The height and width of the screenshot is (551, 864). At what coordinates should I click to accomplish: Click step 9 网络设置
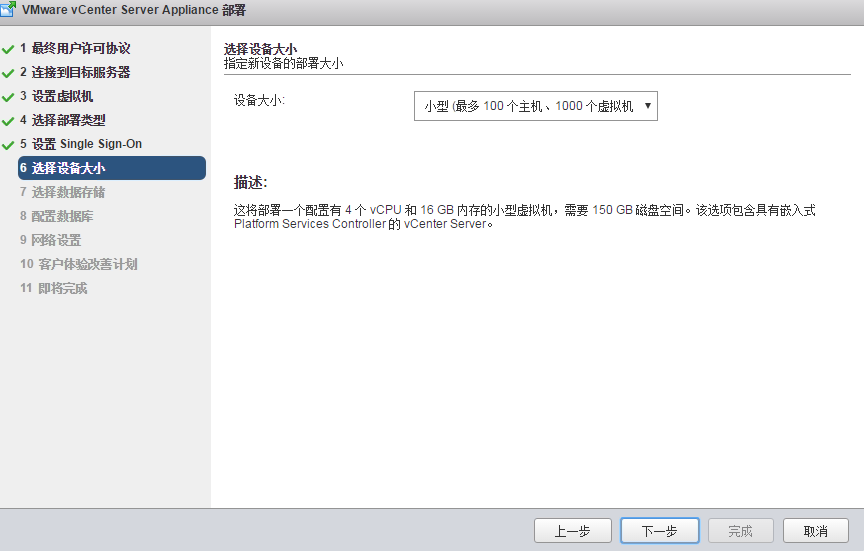click(50, 240)
